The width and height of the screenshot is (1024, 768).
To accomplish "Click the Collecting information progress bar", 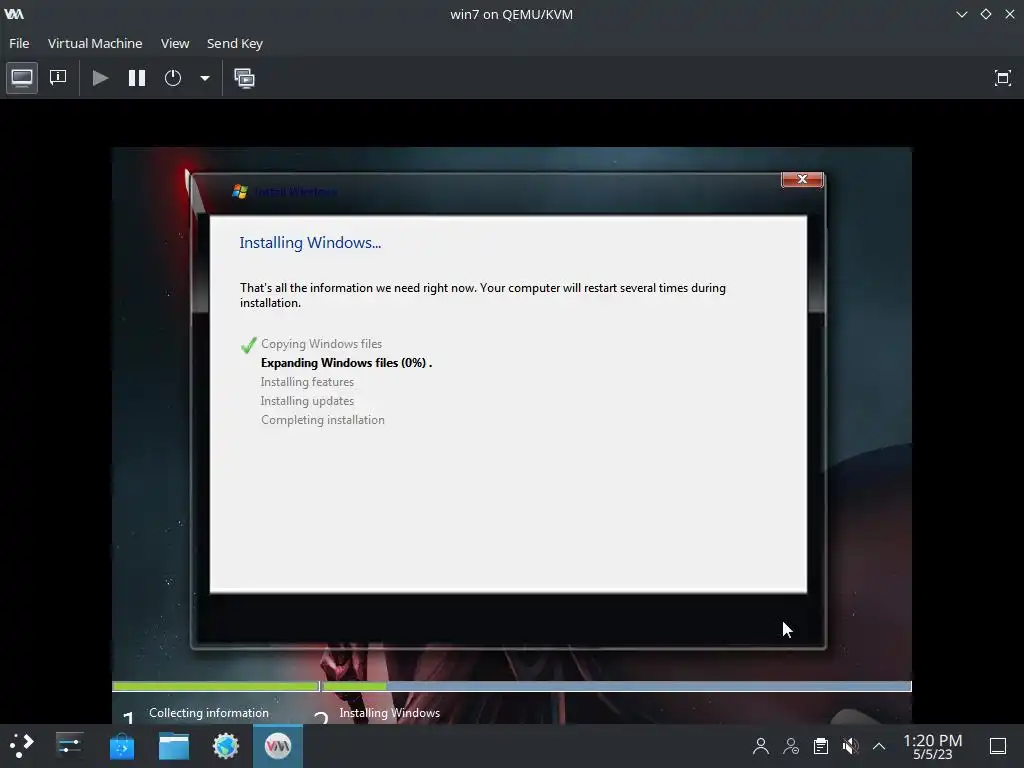I will point(215,686).
